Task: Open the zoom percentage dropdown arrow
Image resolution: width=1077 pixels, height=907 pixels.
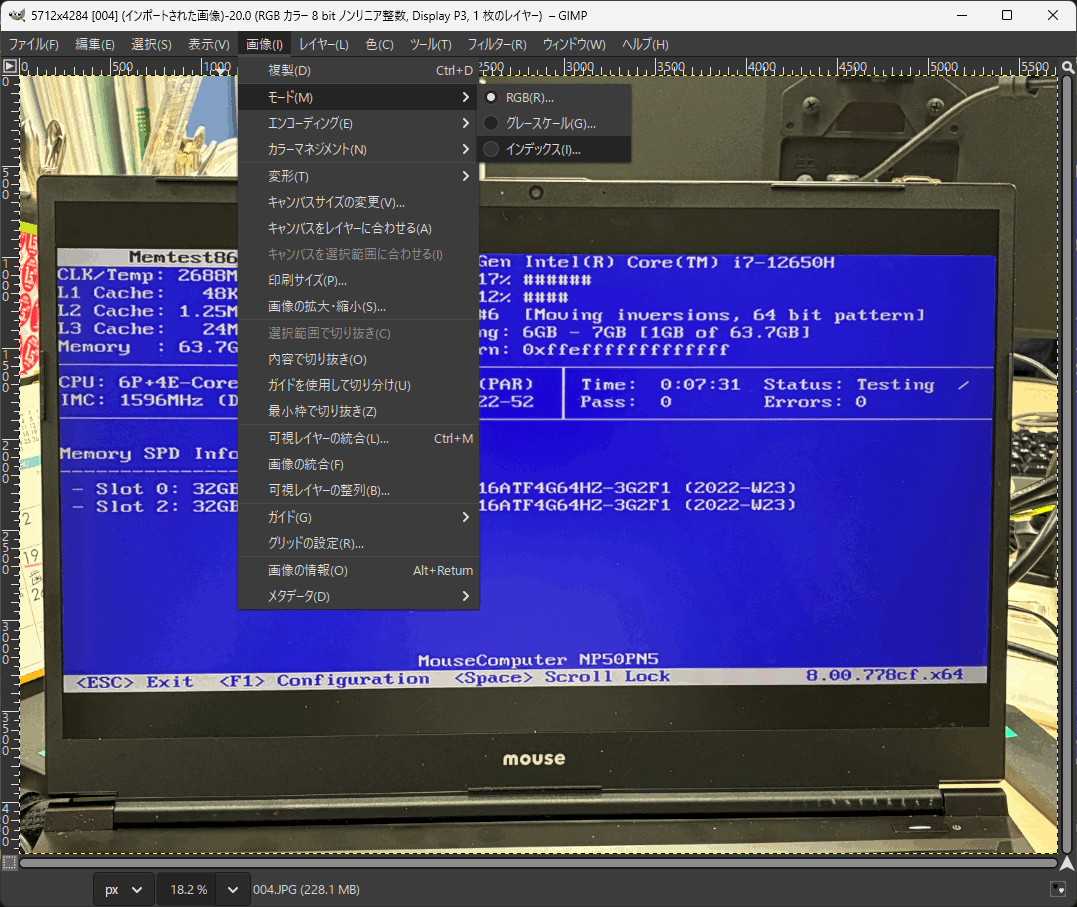Action: pos(233,889)
